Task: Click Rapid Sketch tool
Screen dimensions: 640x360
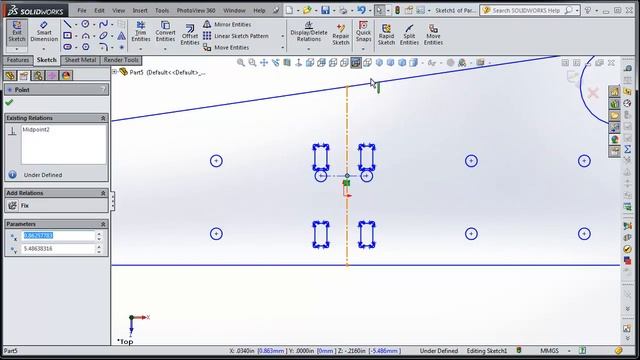Action: [x=386, y=34]
